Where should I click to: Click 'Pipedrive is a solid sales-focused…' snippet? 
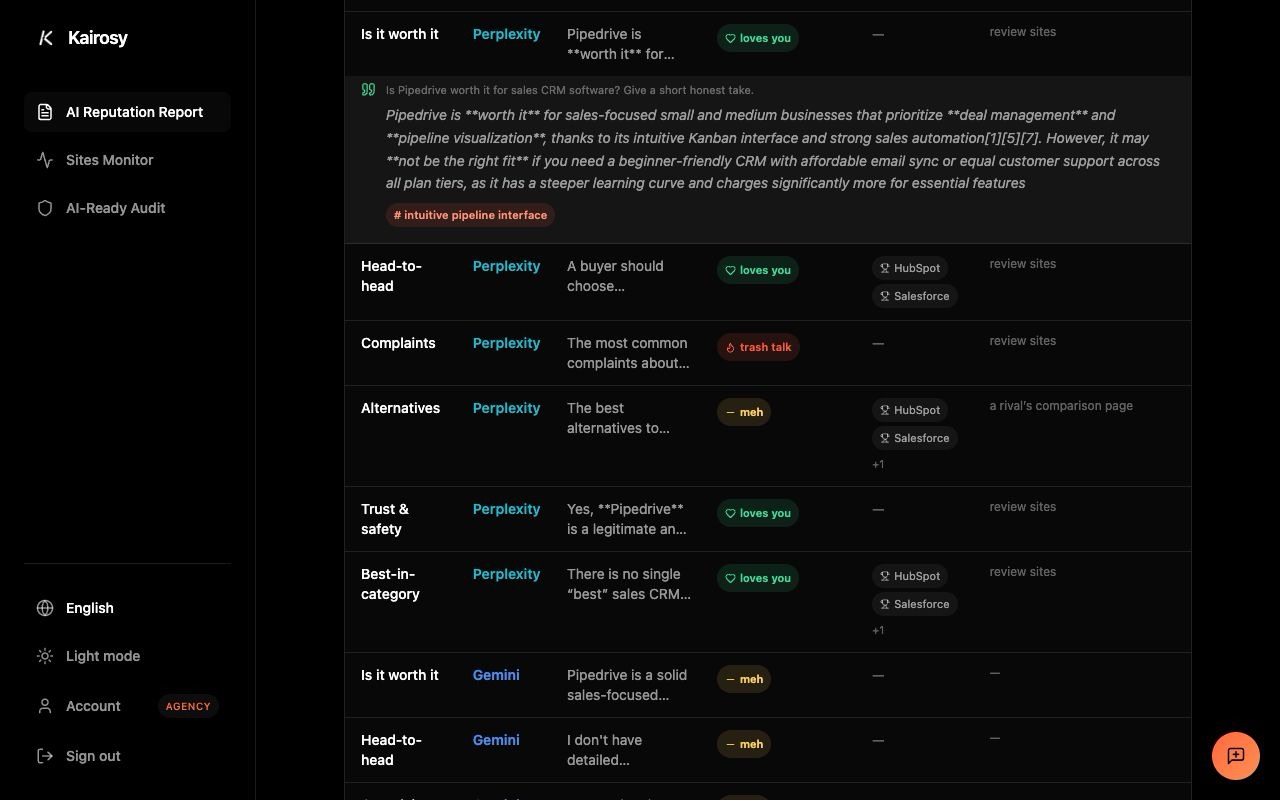(x=627, y=685)
